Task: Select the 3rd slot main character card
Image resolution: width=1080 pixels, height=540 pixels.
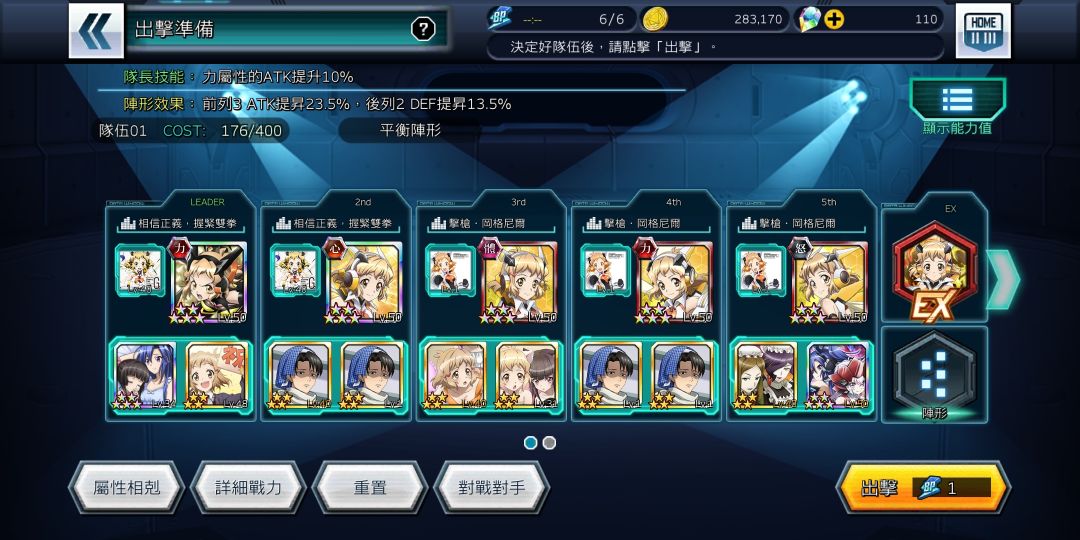Action: [x=519, y=282]
